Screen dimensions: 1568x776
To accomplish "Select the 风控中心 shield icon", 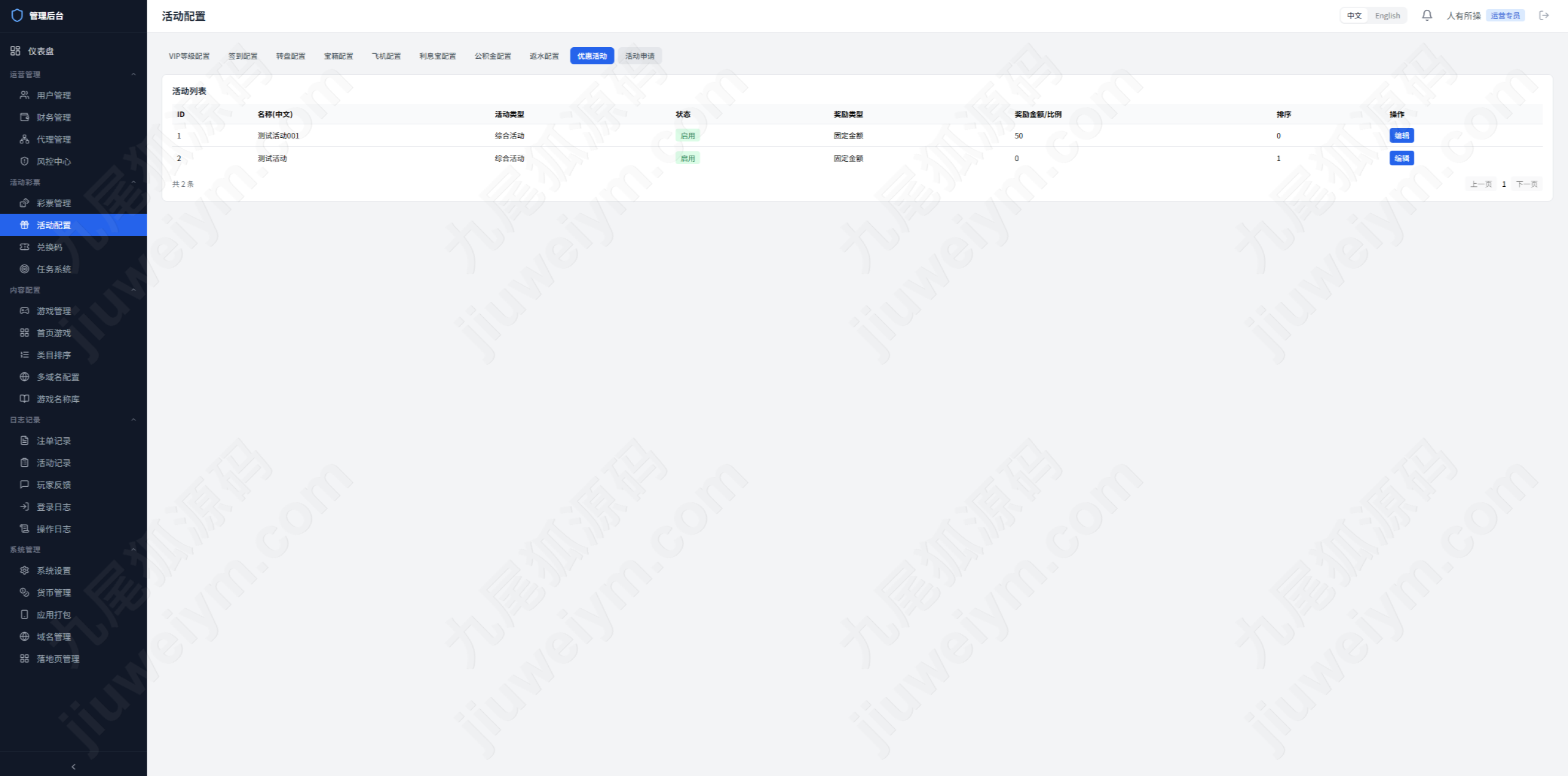I will pyautogui.click(x=24, y=161).
